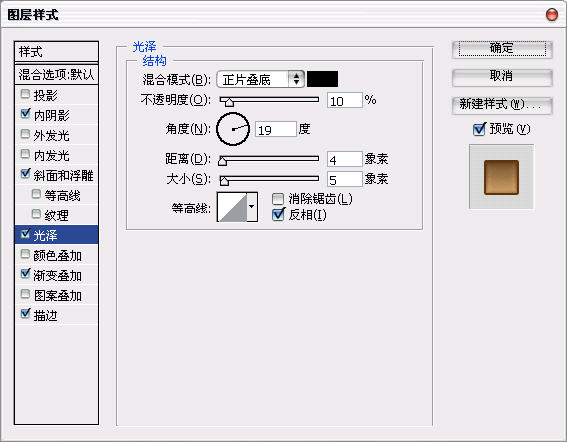
Task: Toggle the 反相 invert checkbox
Action: [x=278, y=214]
